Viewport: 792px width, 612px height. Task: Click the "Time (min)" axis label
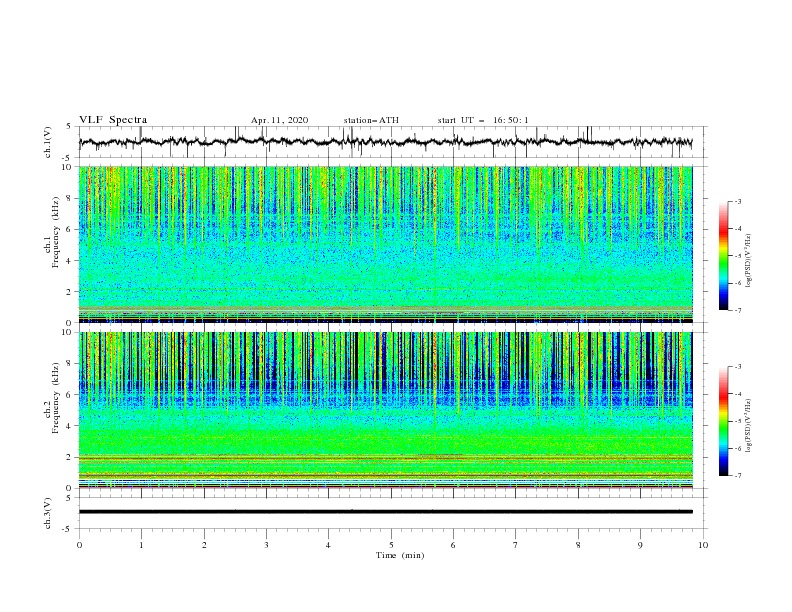[400, 555]
